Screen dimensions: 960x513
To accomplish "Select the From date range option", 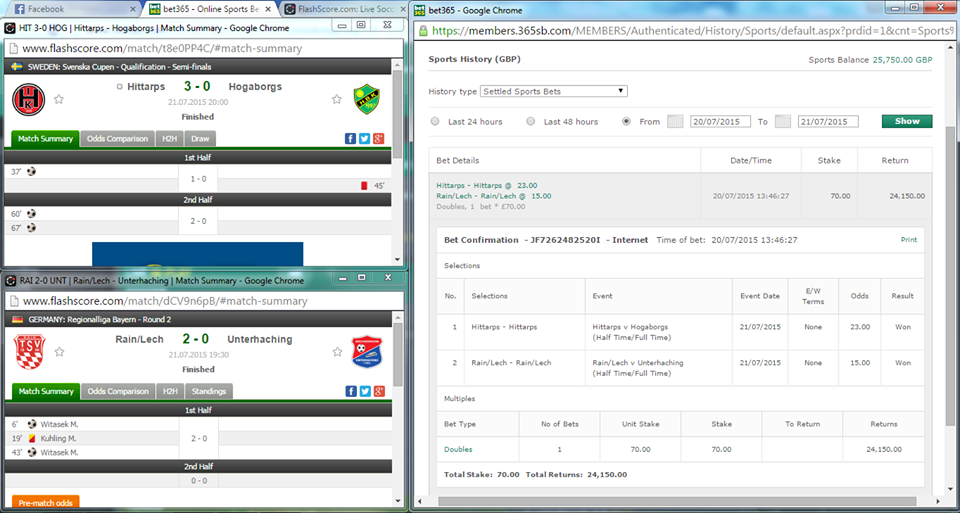I will coord(626,121).
